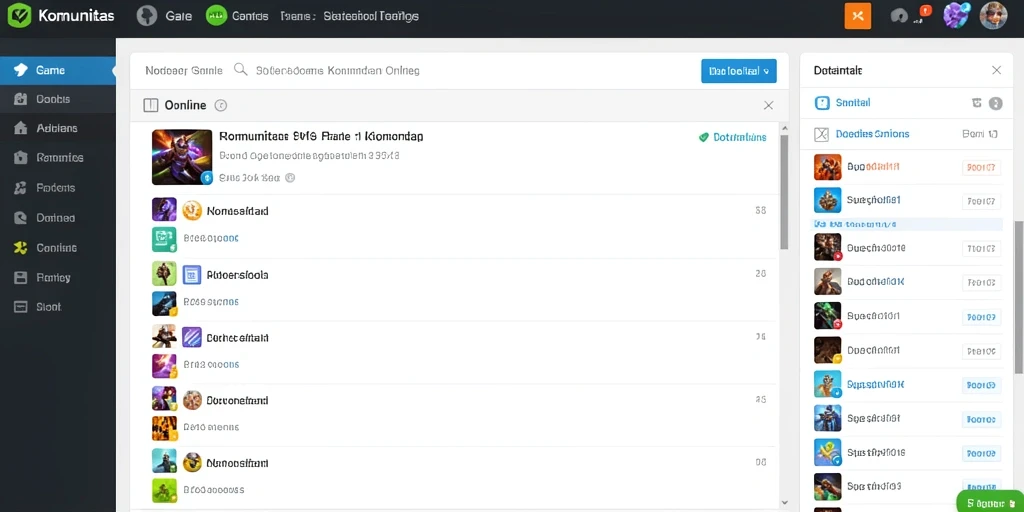Click the info circle beside the Oonline header

(221, 105)
